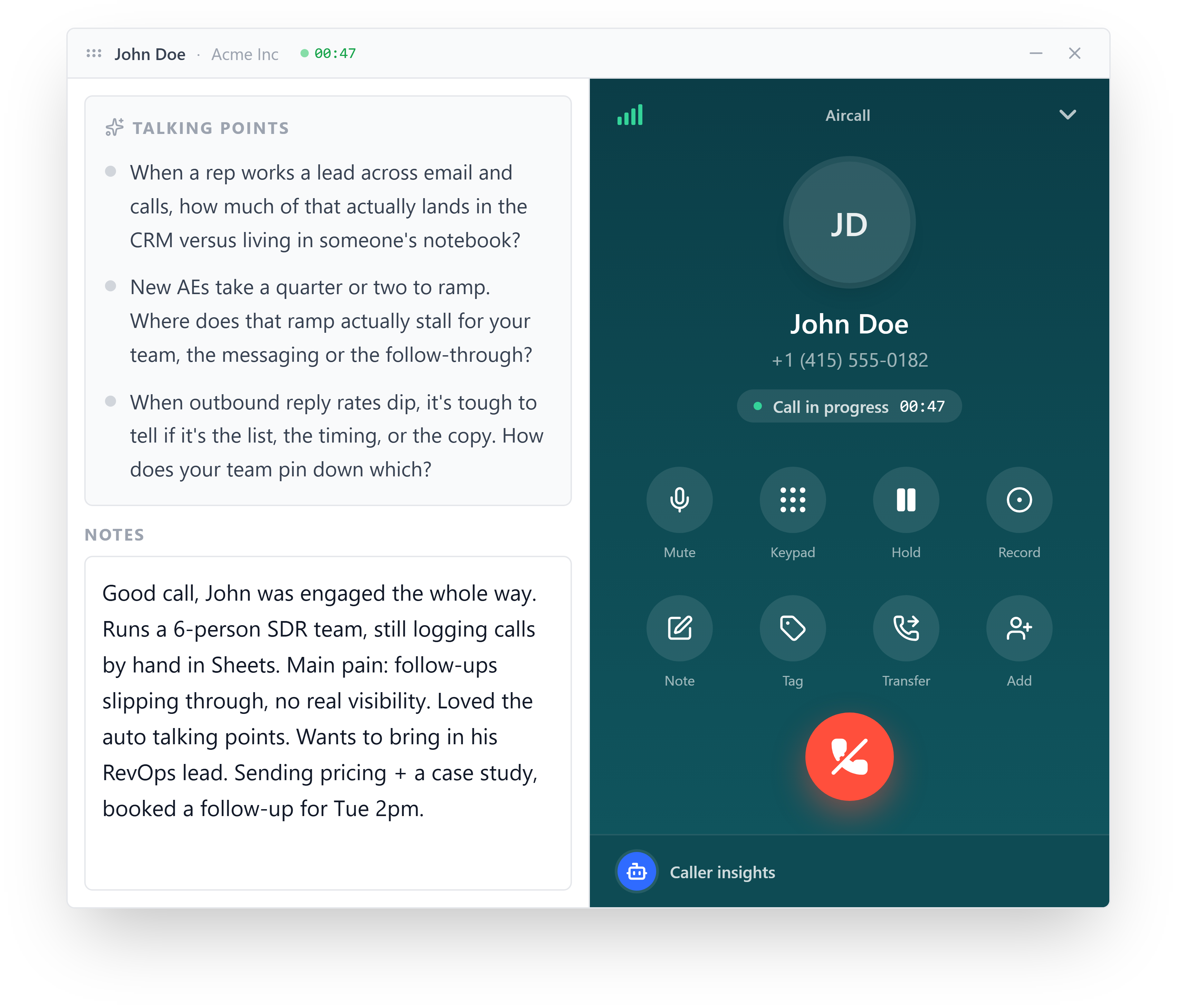1177x1008 pixels.
Task: Minimize the call window
Action: pyautogui.click(x=1035, y=54)
